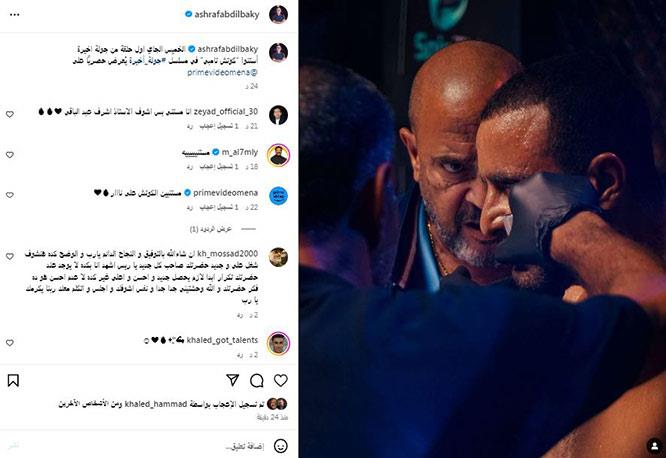Like primevideomena's comment

point(9,195)
